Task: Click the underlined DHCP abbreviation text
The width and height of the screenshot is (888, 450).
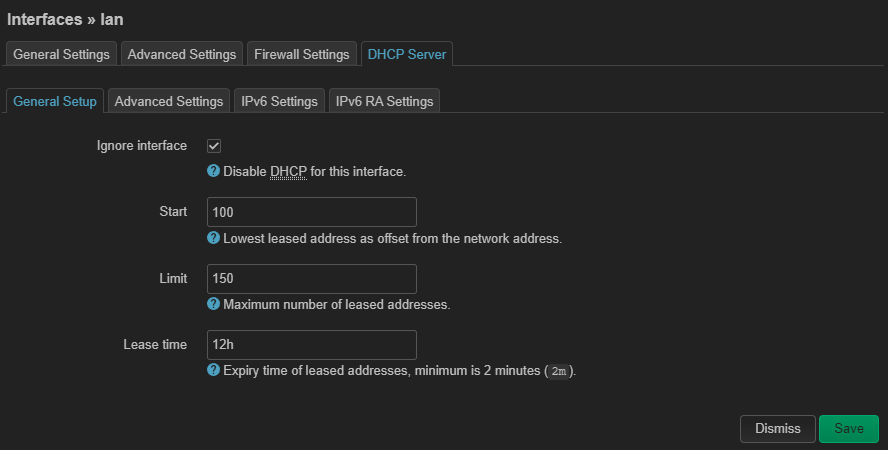Action: [288, 172]
